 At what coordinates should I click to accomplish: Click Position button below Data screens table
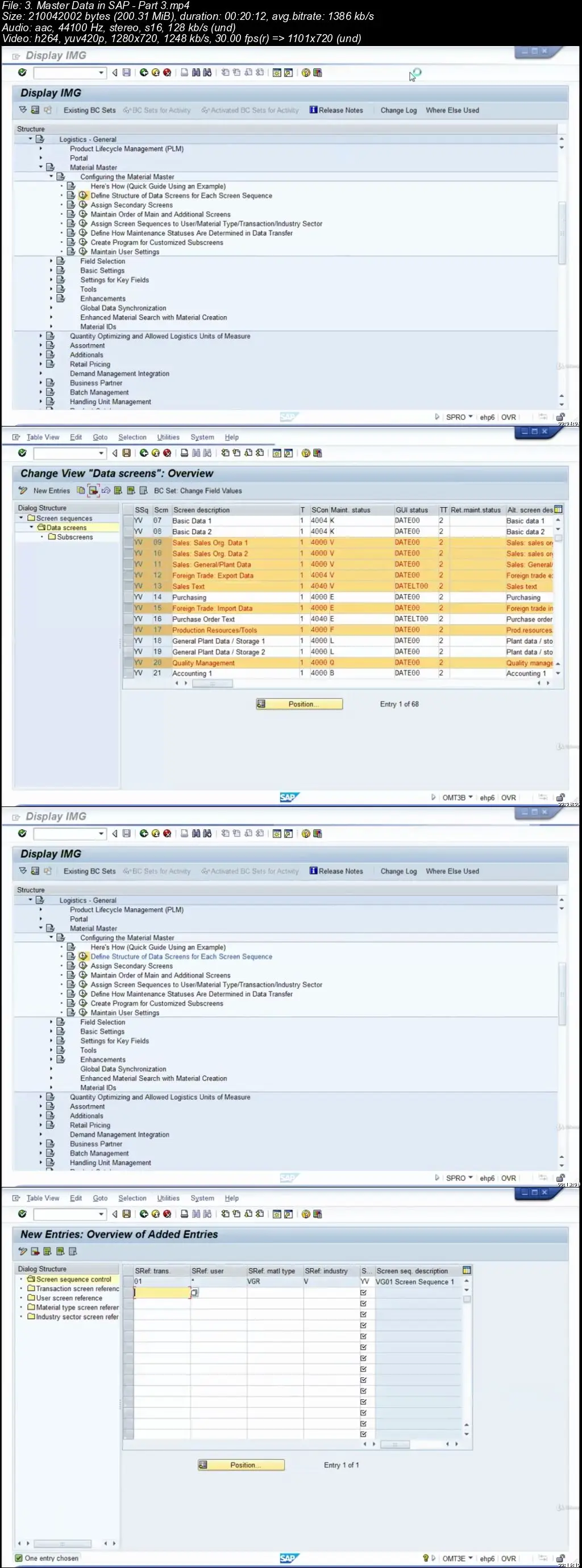(299, 704)
